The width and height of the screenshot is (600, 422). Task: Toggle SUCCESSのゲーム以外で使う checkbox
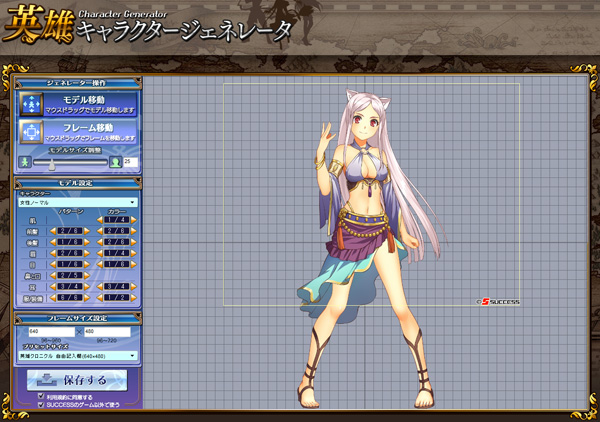41,404
